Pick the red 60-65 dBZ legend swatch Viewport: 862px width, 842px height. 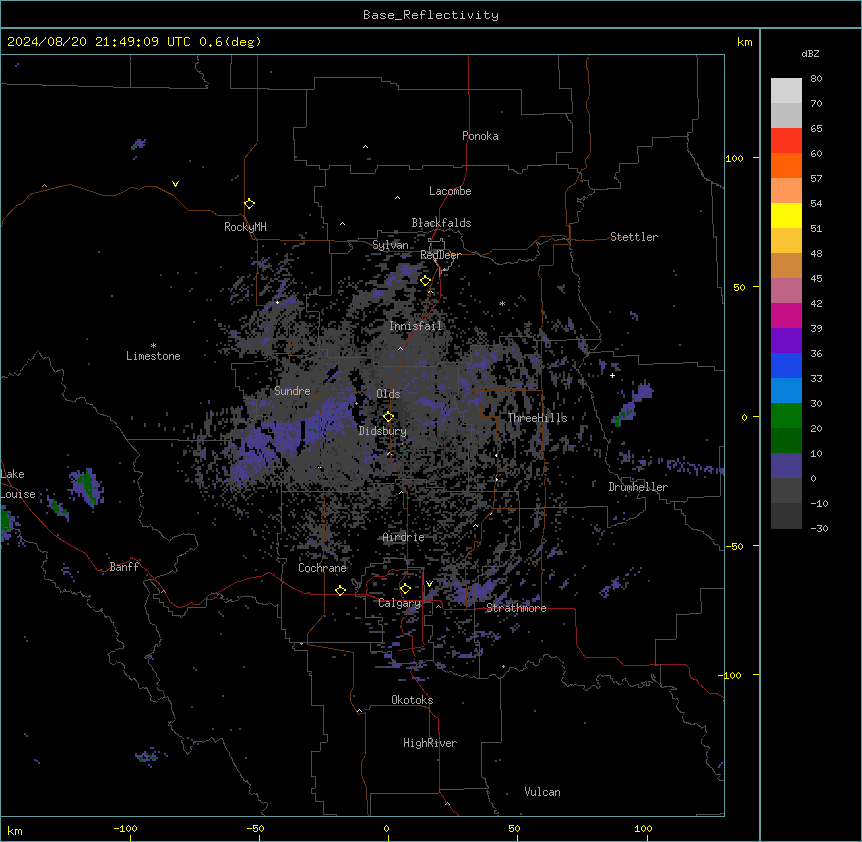point(786,141)
